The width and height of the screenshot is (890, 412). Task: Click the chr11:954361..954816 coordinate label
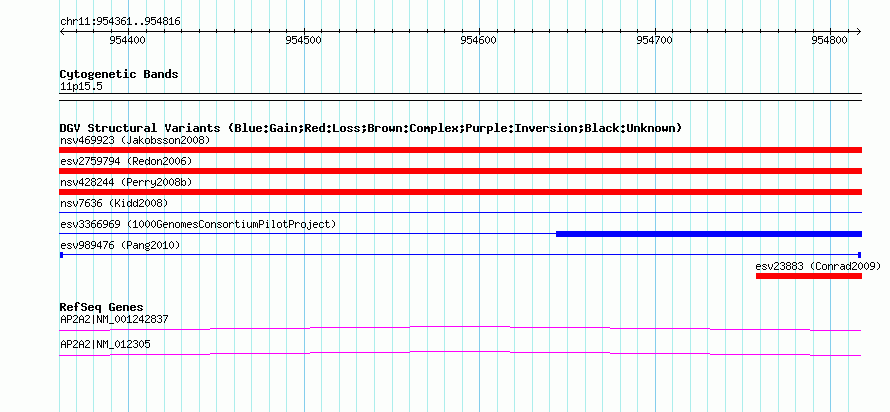[x=120, y=22]
